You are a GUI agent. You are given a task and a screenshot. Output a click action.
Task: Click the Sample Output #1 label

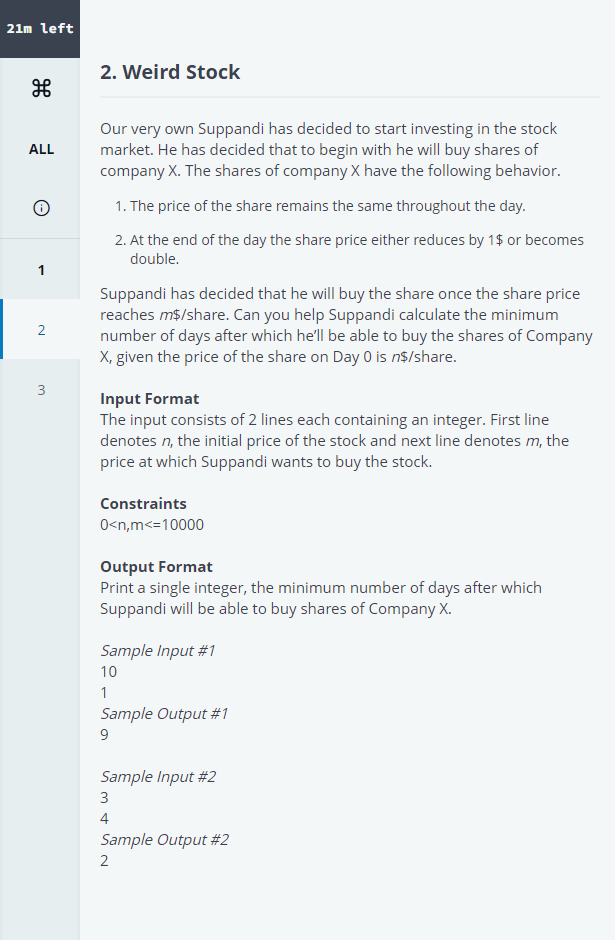tap(164, 713)
